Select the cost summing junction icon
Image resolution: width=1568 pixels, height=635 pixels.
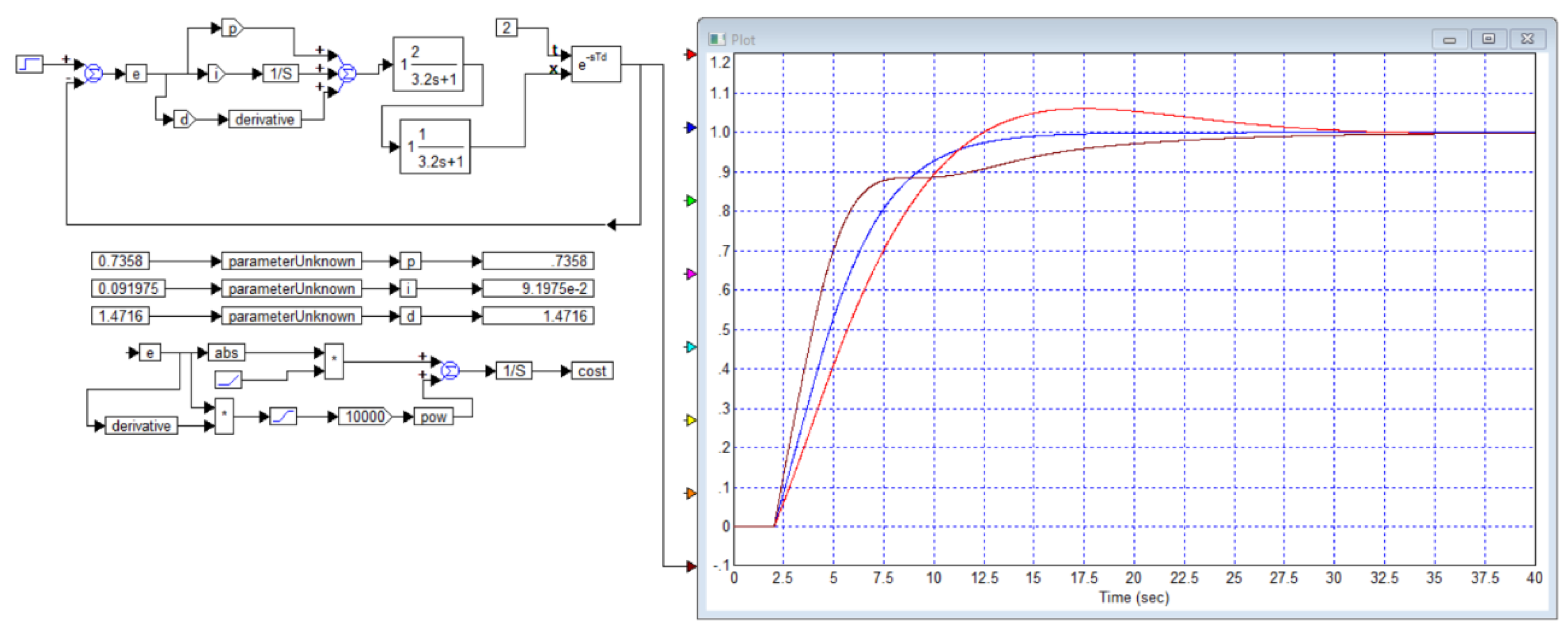click(449, 370)
